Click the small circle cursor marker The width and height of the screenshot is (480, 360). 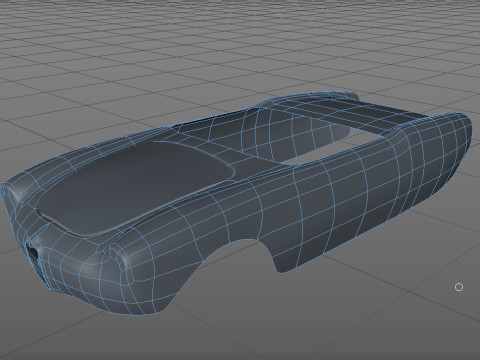pos(459,287)
